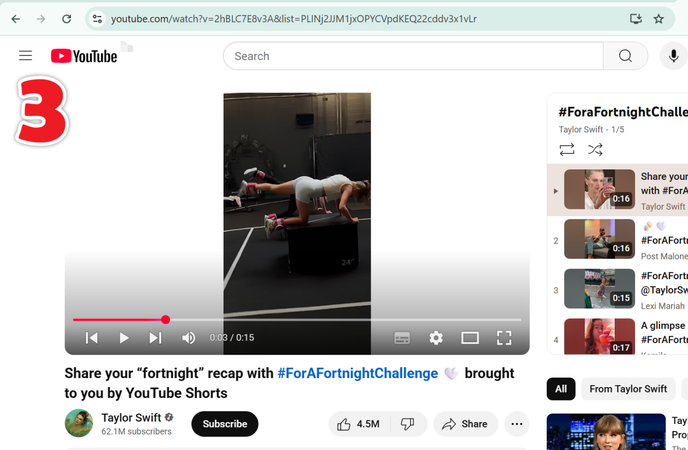
Task: Select the first playlist video thumbnail 0:16 by Taylor Swift
Action: [x=599, y=189]
